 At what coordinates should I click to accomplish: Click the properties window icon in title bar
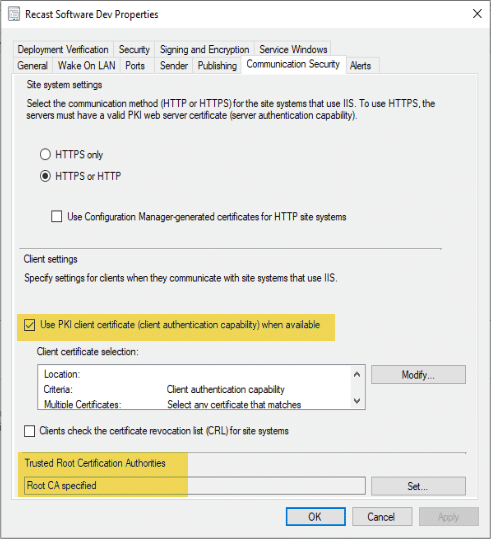[14, 14]
